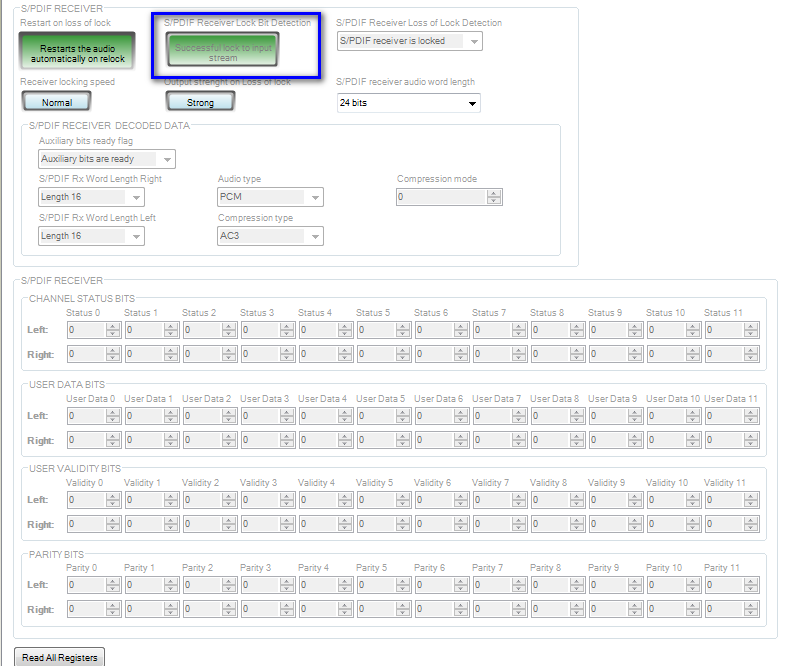Viewport: 792px width, 666px height.
Task: Open the 24 bits audio word length dropdown
Action: click(x=409, y=103)
